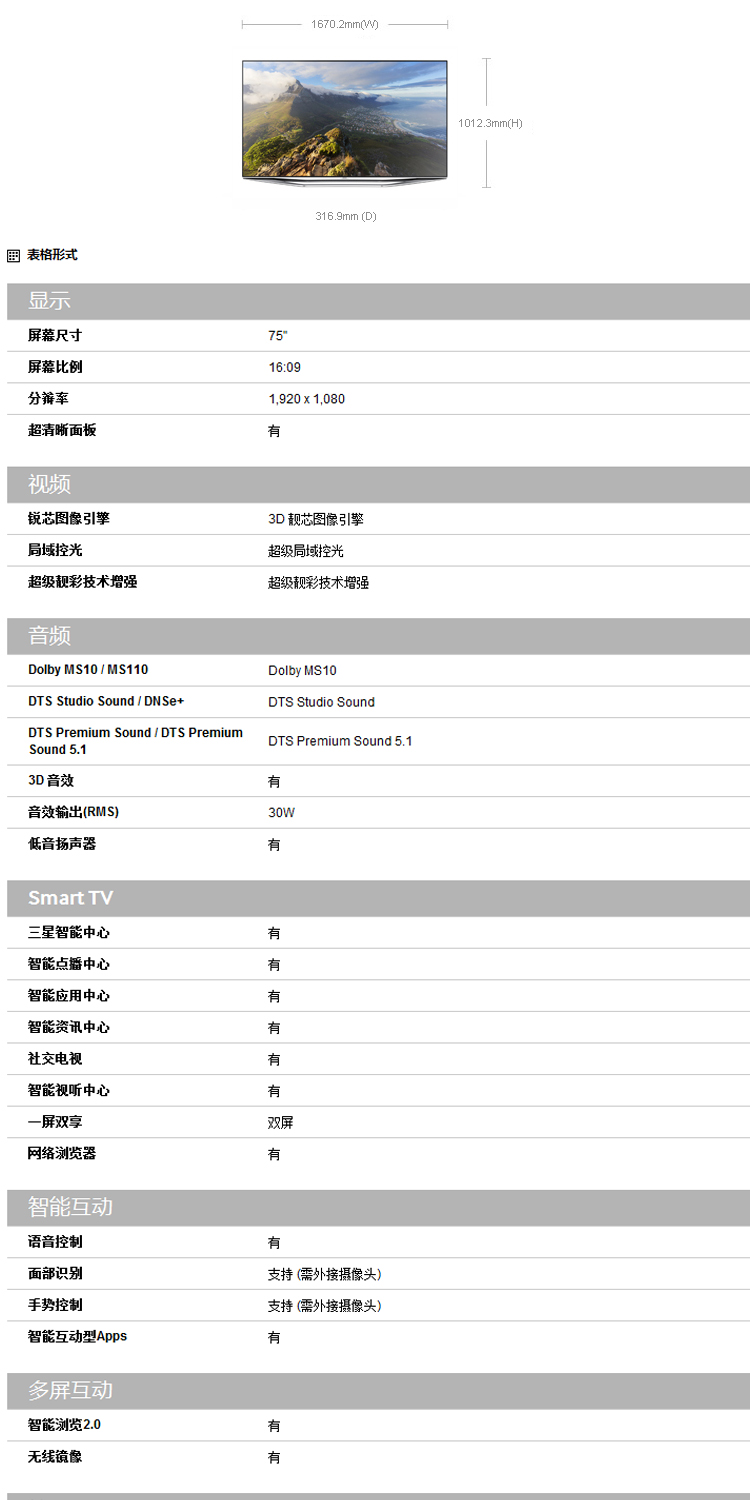Click the 无线镜像 row label
750x1500 pixels.
tap(55, 1457)
